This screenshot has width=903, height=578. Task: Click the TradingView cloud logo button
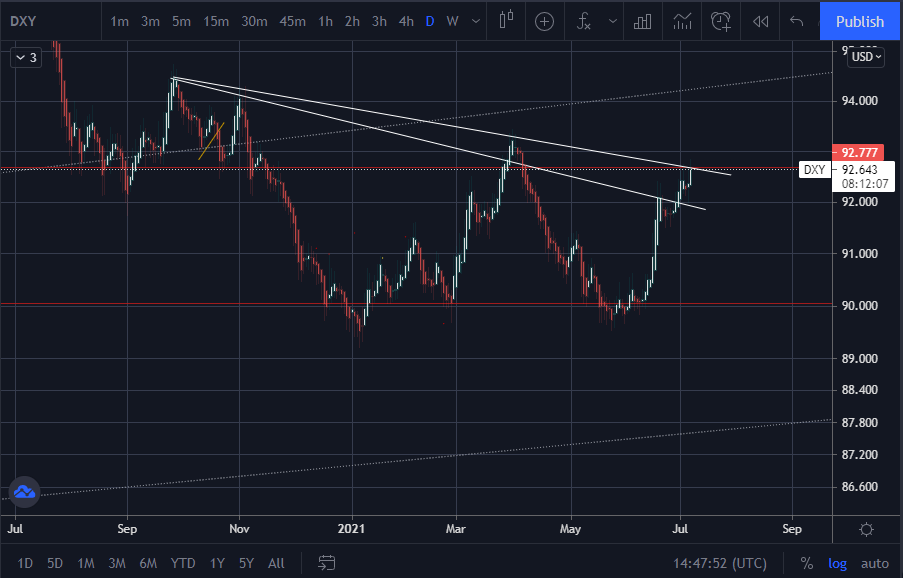[24, 492]
